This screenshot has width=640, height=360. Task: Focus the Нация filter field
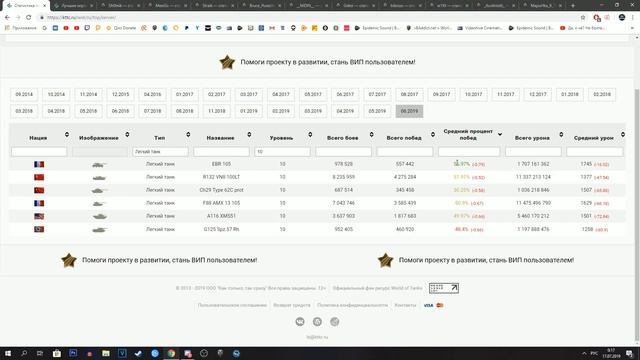tap(39, 152)
